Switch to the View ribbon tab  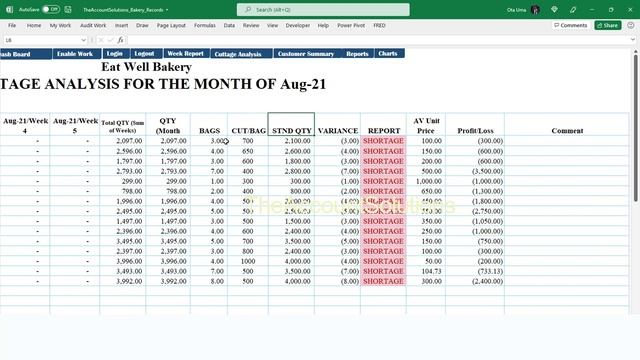tap(272, 25)
